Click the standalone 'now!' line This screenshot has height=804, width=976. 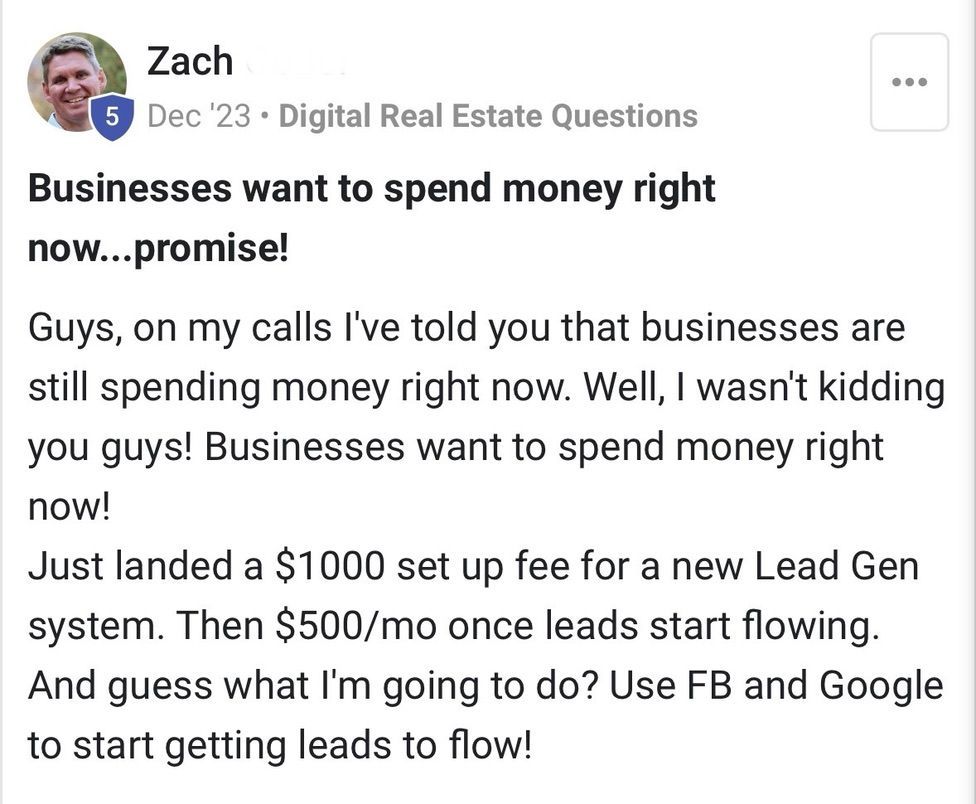click(69, 507)
